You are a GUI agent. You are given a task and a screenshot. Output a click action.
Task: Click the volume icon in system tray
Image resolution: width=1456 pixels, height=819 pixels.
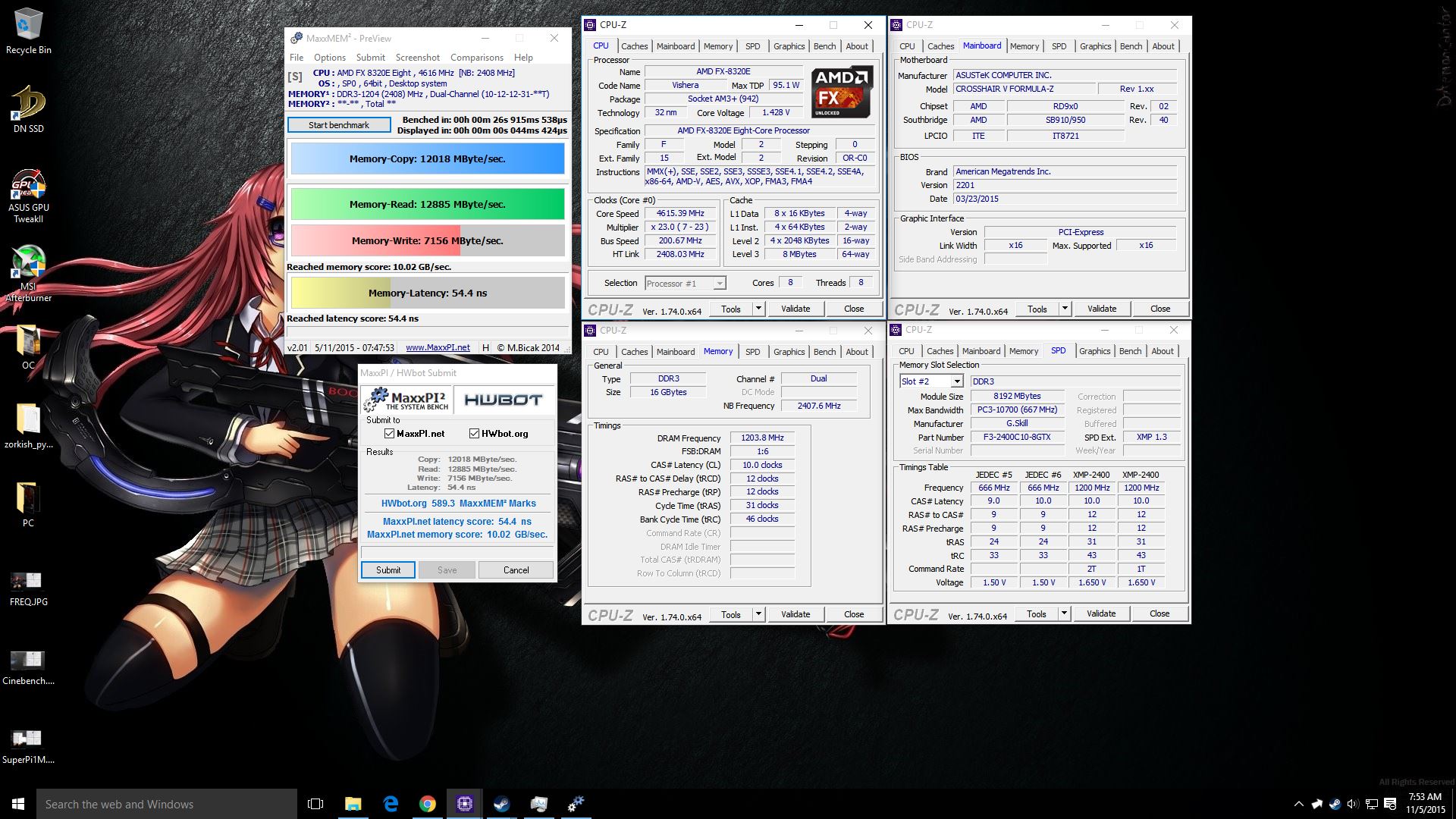[x=1353, y=804]
